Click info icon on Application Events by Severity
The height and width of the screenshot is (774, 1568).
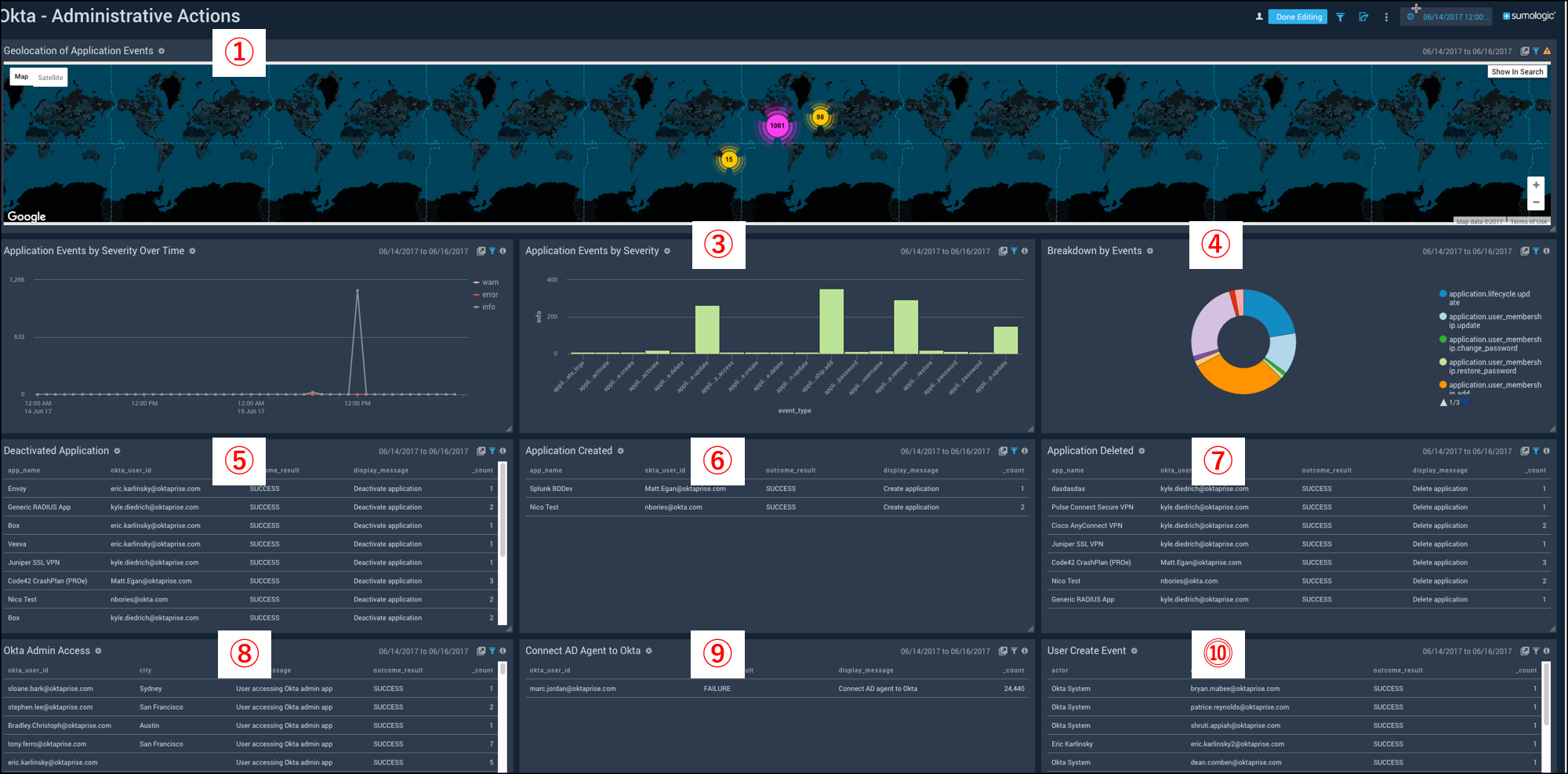point(1025,251)
